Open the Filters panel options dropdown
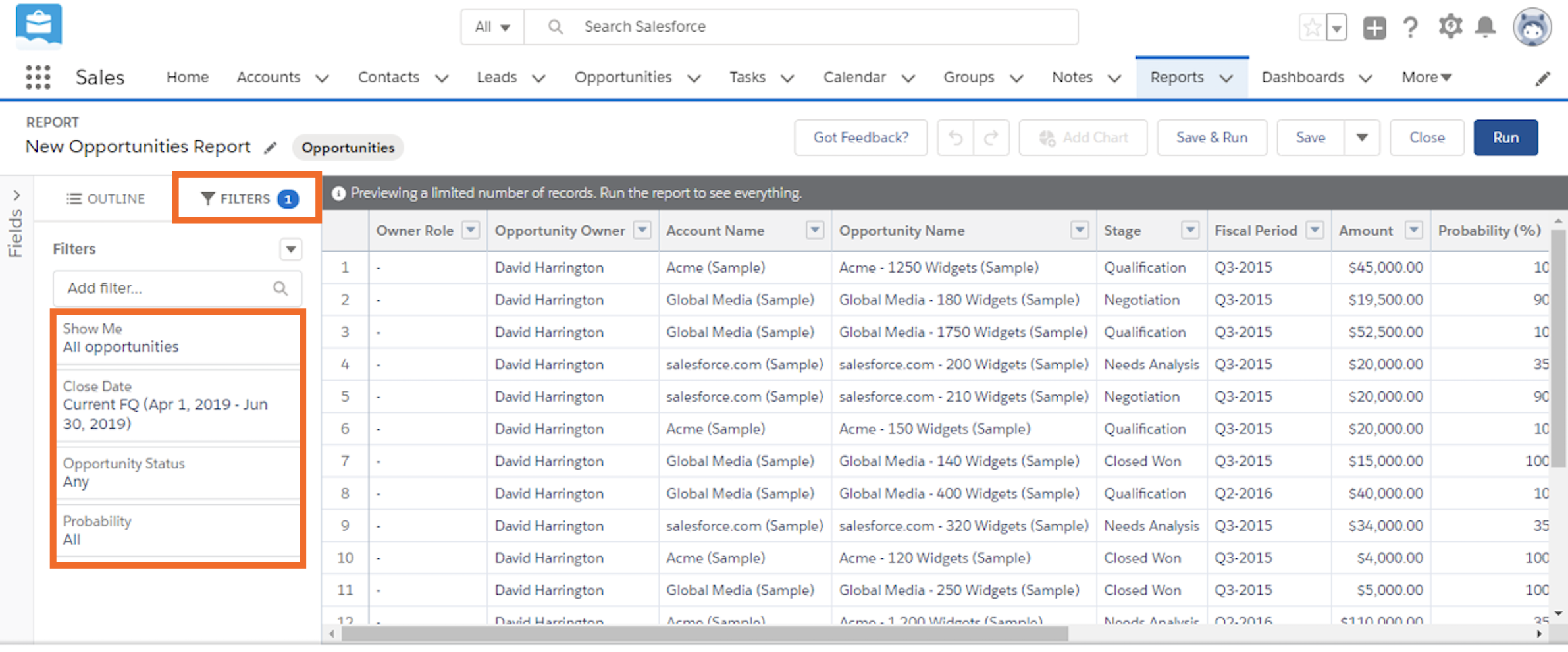 coord(290,249)
